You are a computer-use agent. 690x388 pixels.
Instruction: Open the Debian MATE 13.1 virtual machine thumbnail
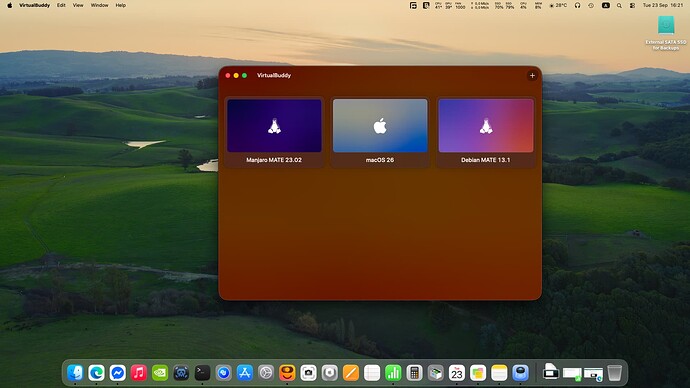(486, 125)
